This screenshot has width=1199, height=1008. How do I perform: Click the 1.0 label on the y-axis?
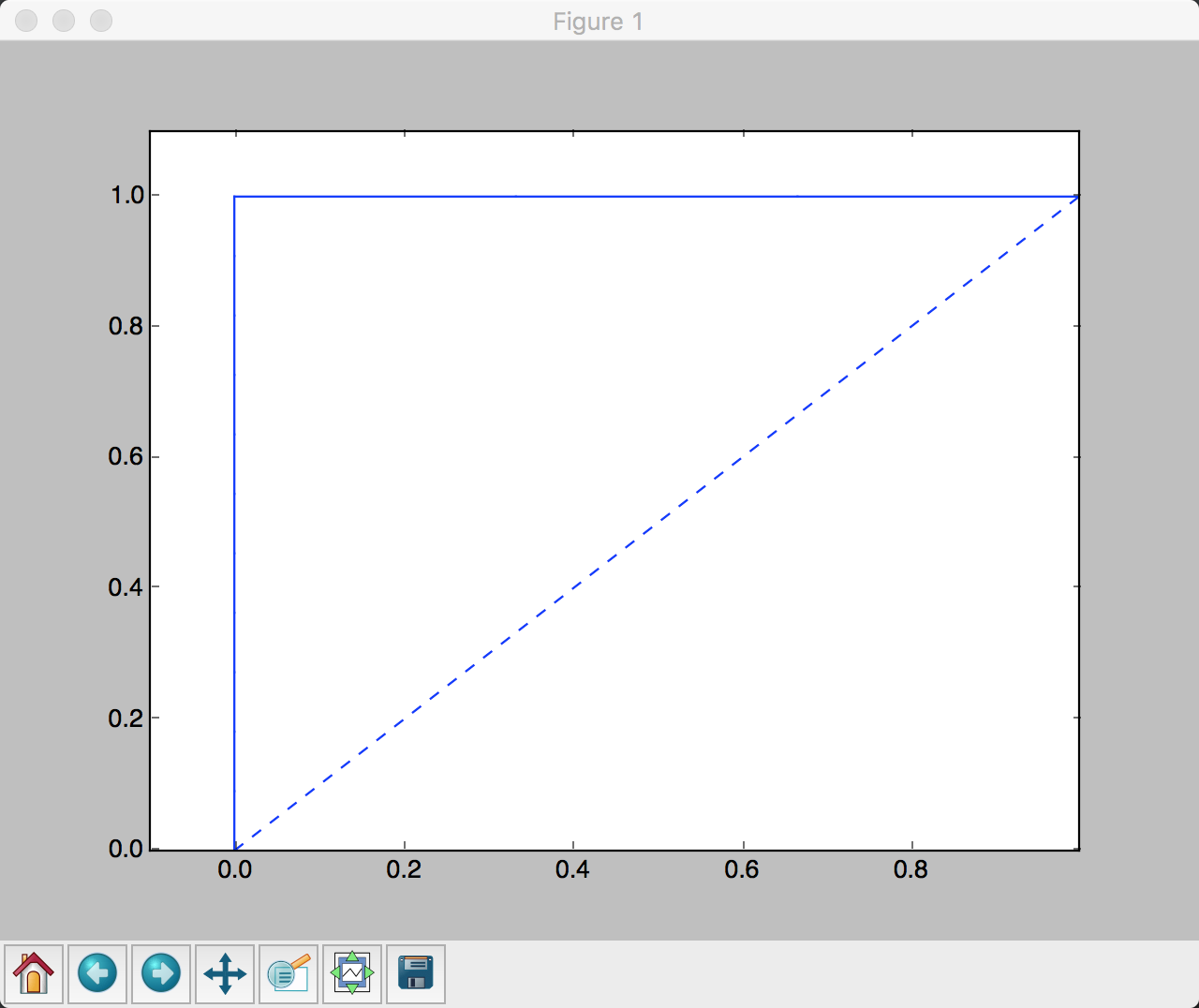pos(126,195)
